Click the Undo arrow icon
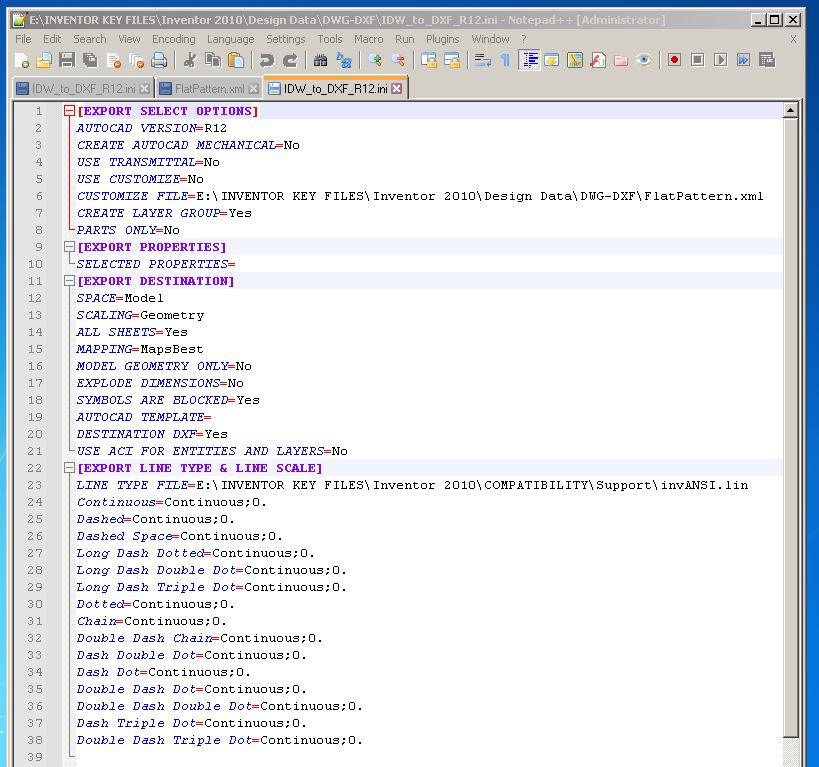Image resolution: width=819 pixels, height=767 pixels. click(267, 61)
